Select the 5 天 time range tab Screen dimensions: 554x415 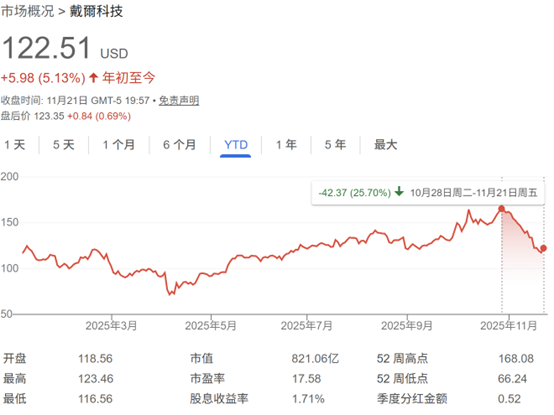tap(64, 145)
